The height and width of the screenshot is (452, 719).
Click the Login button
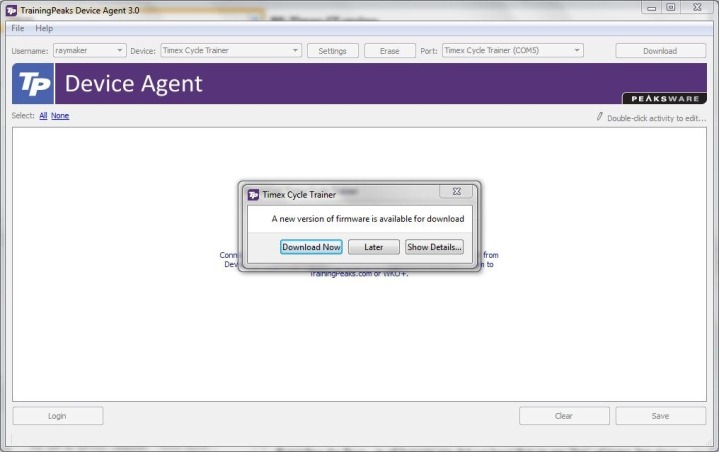[x=58, y=416]
